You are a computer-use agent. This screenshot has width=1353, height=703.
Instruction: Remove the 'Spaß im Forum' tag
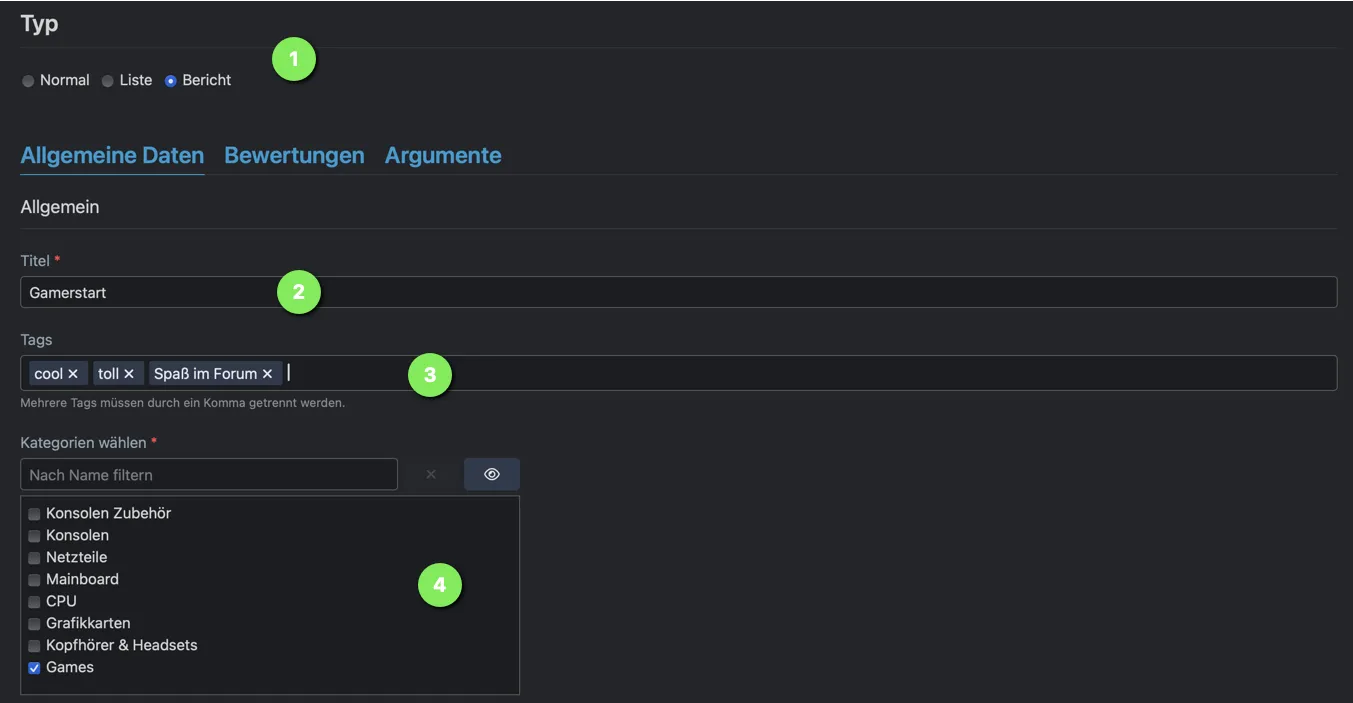[267, 374]
